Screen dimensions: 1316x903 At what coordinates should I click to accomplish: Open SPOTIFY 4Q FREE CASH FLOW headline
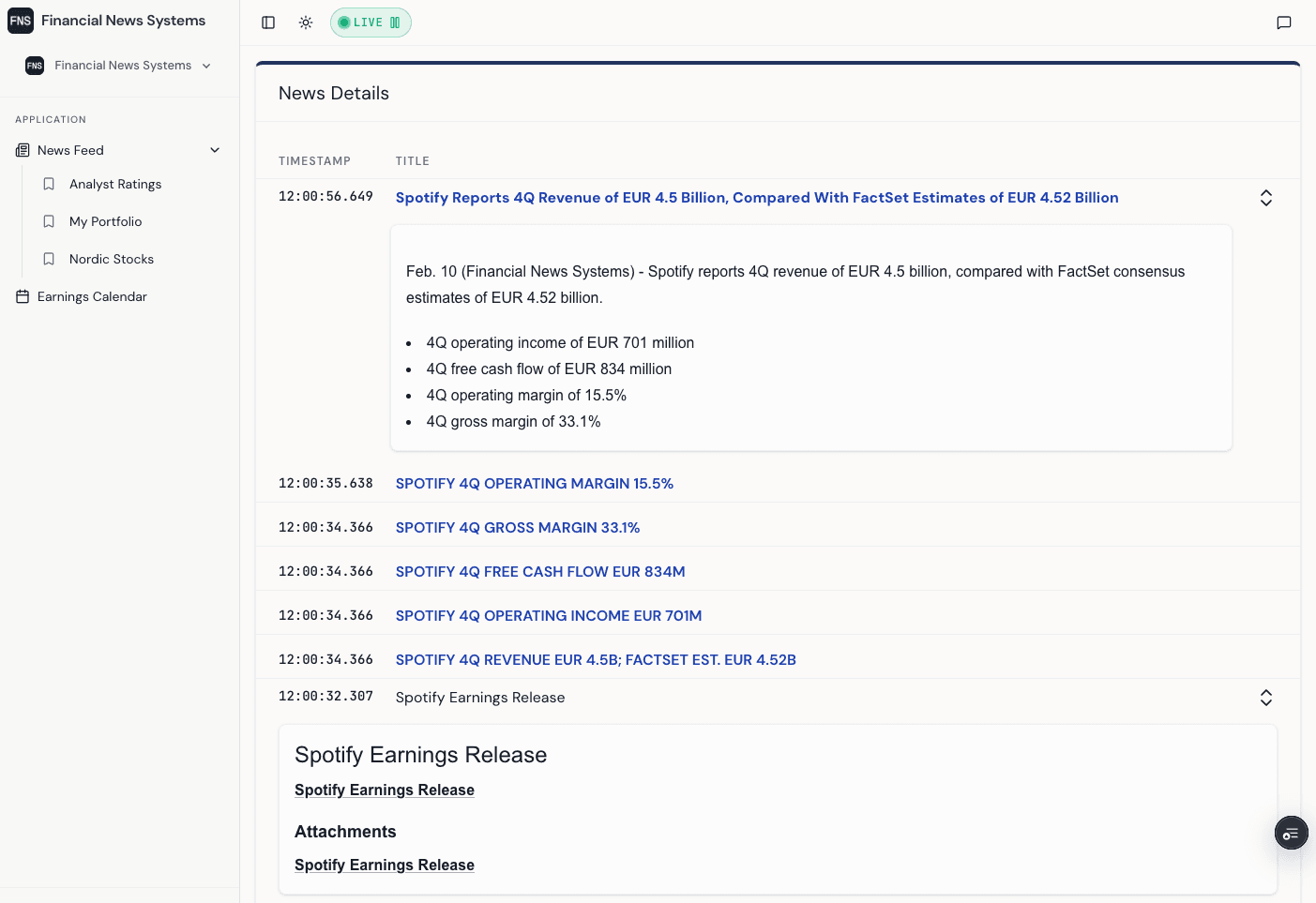coord(539,572)
